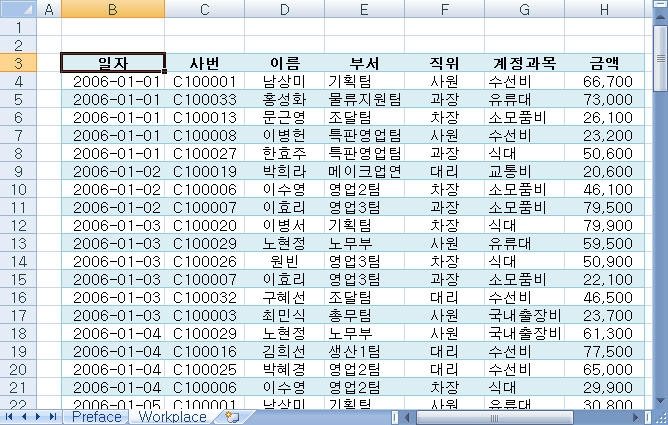Click the 이름 header cell
Image resolution: width=668 pixels, height=425 pixels.
[285, 63]
